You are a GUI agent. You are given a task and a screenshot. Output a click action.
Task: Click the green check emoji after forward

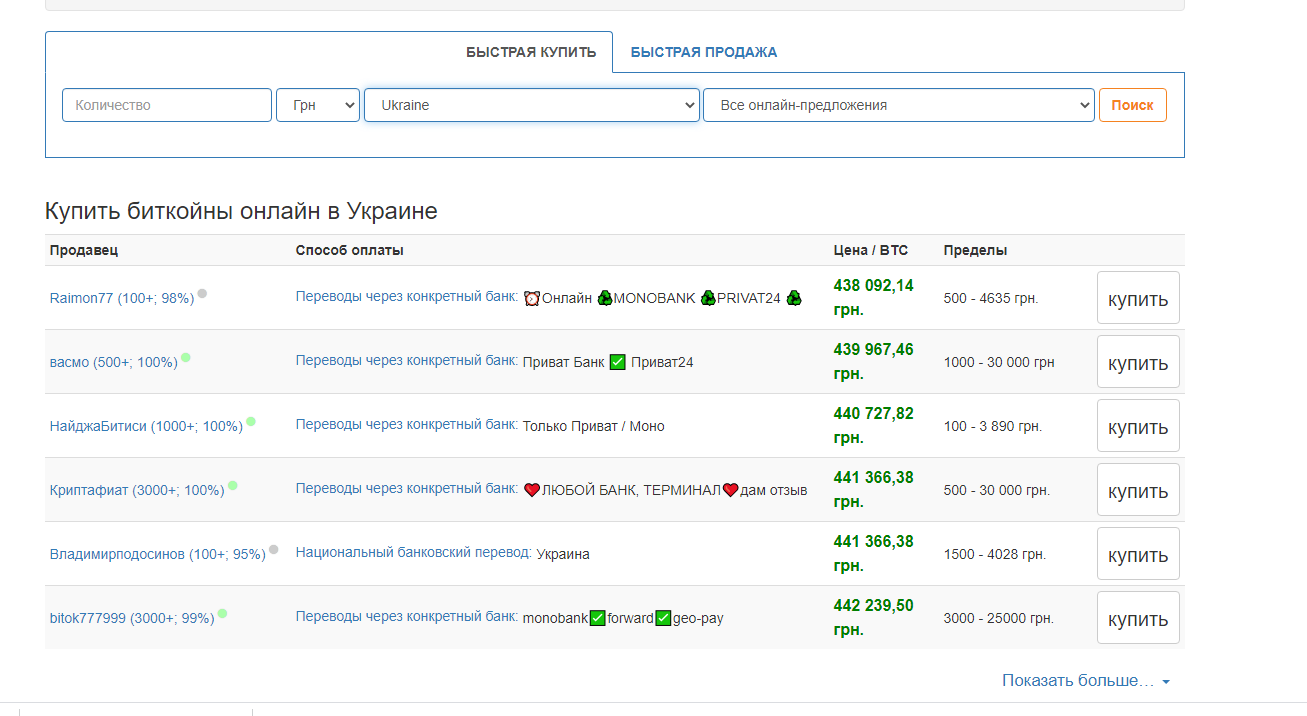point(663,618)
